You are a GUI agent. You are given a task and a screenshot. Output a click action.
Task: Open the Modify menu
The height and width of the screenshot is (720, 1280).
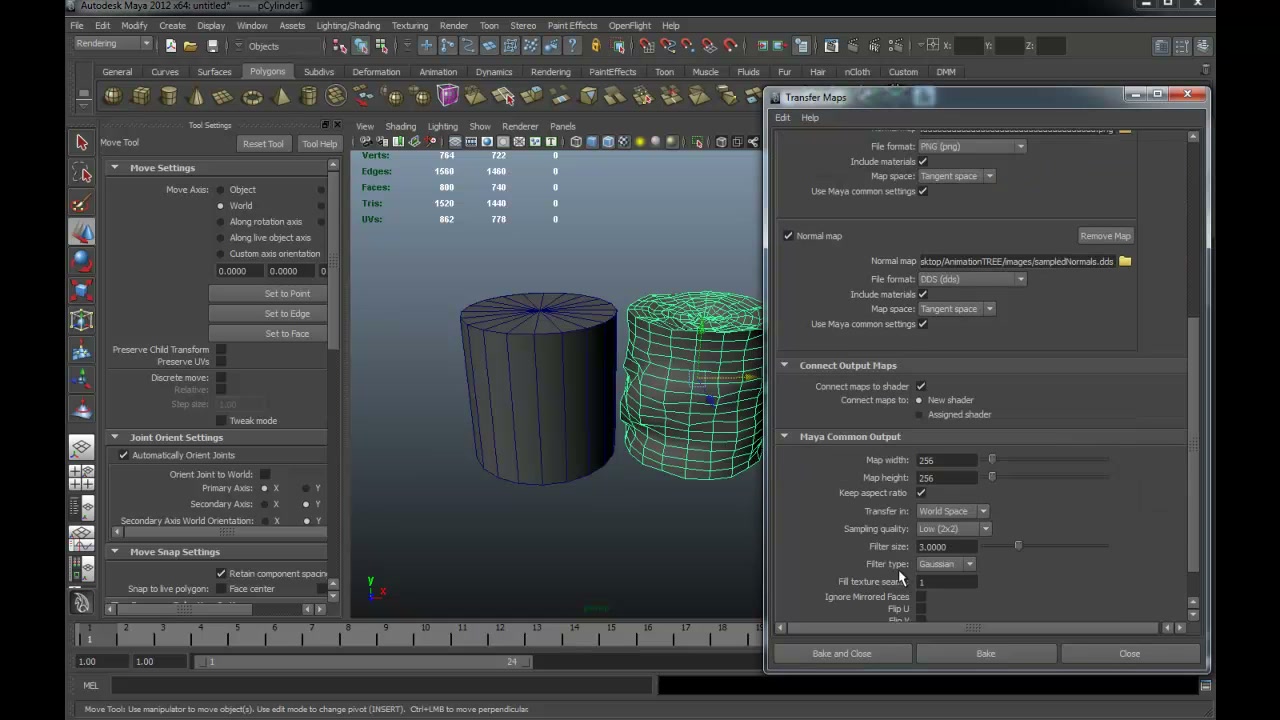coord(134,26)
